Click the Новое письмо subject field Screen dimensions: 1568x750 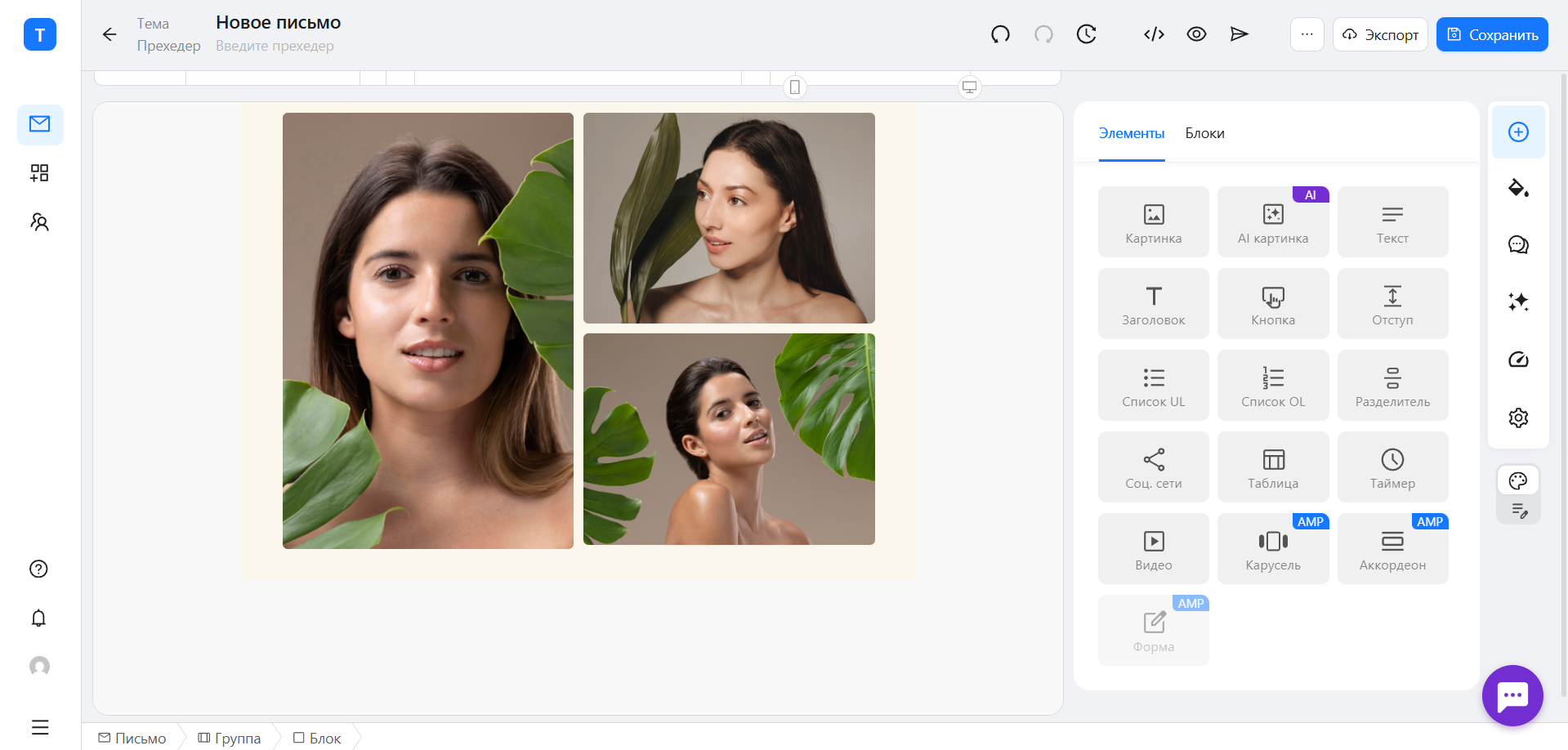[279, 23]
